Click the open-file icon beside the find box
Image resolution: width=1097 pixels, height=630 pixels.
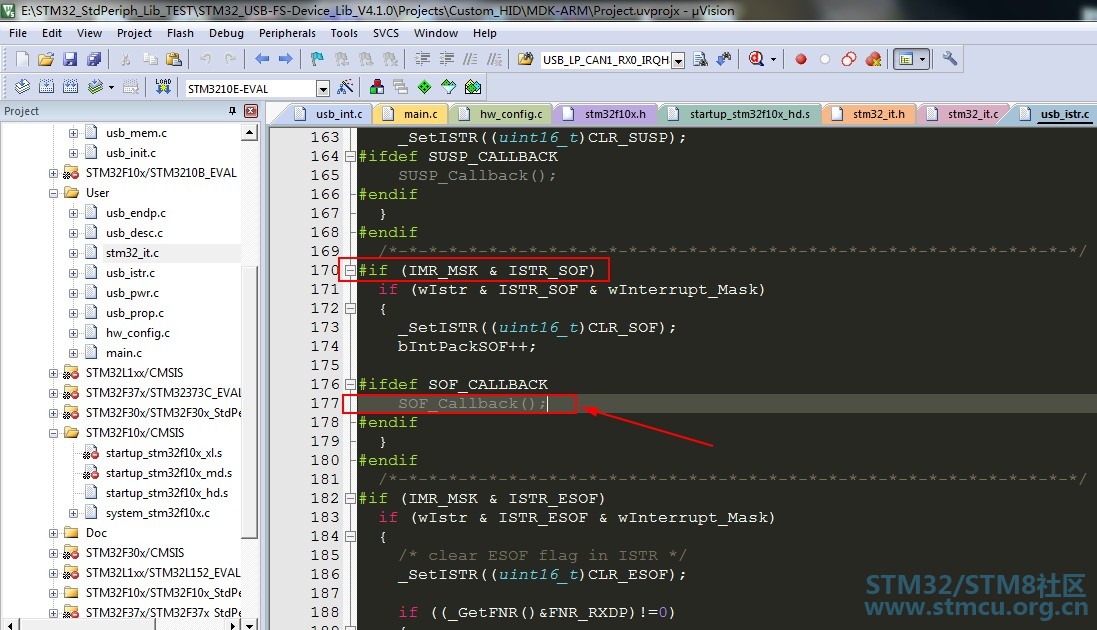(x=525, y=60)
